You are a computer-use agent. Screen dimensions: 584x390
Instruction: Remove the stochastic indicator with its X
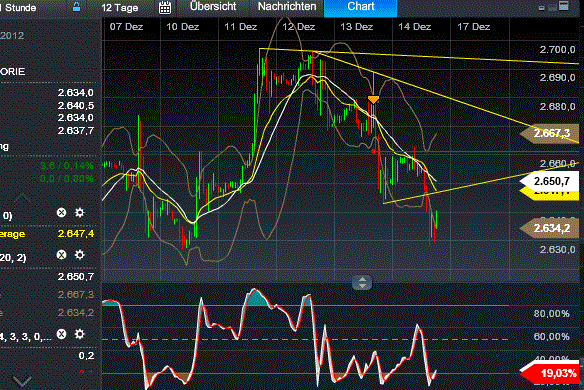click(x=61, y=334)
